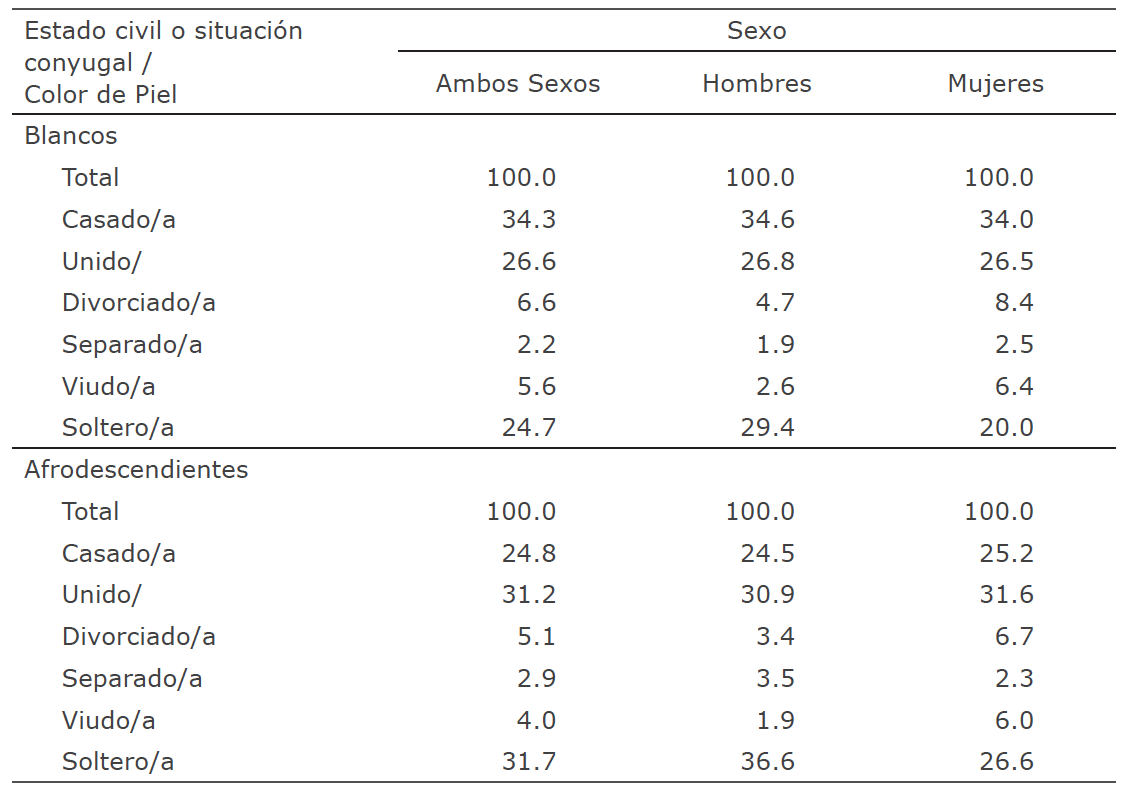This screenshot has width=1126, height=798.
Task: Select the Ambos Sexos column header
Action: click(518, 84)
